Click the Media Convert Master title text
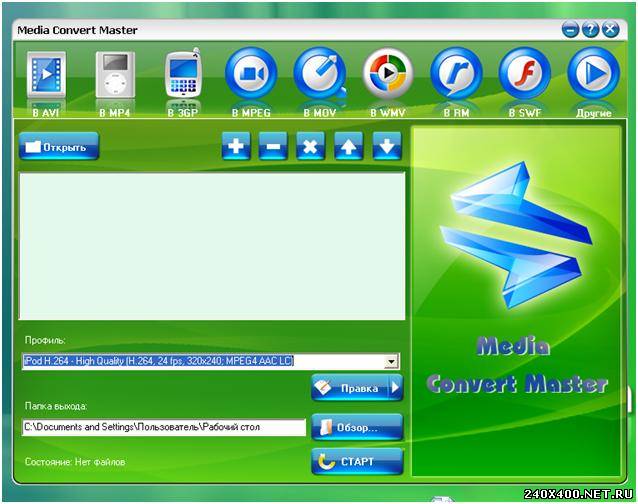The width and height of the screenshot is (638, 504). click(x=77, y=30)
